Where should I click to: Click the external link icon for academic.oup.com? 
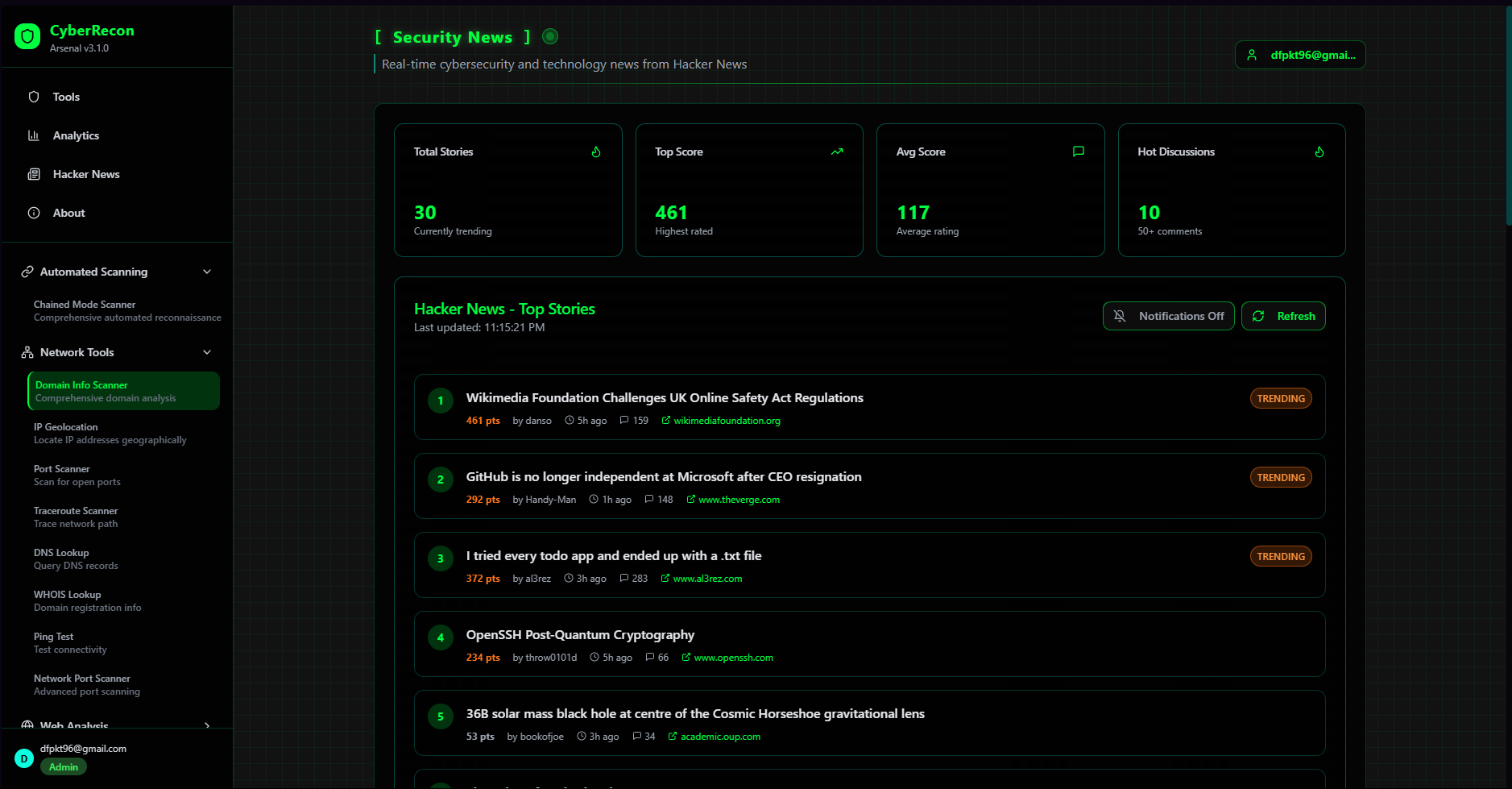[x=672, y=736]
